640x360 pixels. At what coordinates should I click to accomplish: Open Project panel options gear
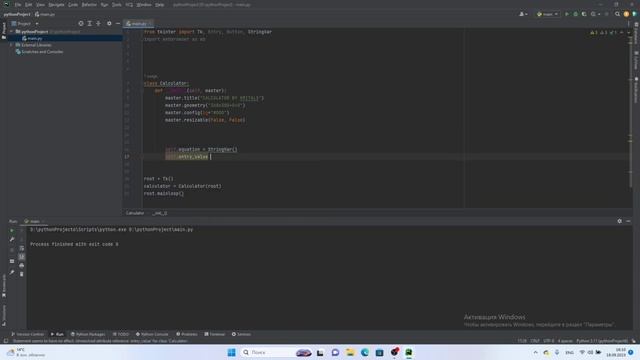109,24
